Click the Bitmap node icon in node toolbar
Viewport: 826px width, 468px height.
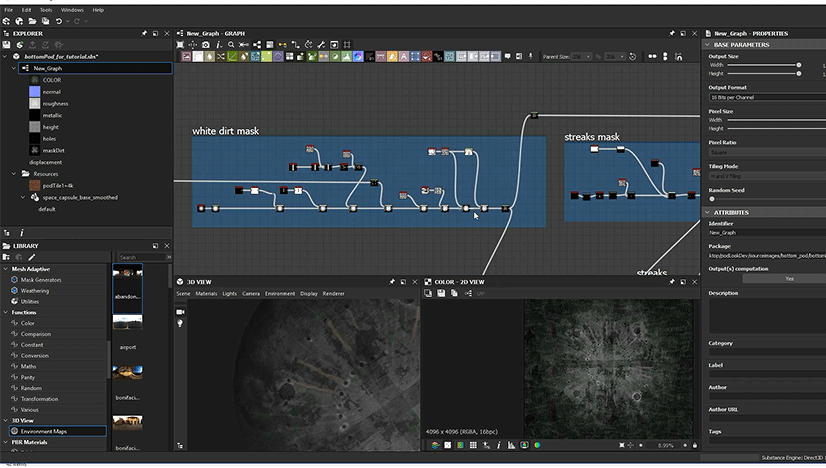click(x=186, y=56)
